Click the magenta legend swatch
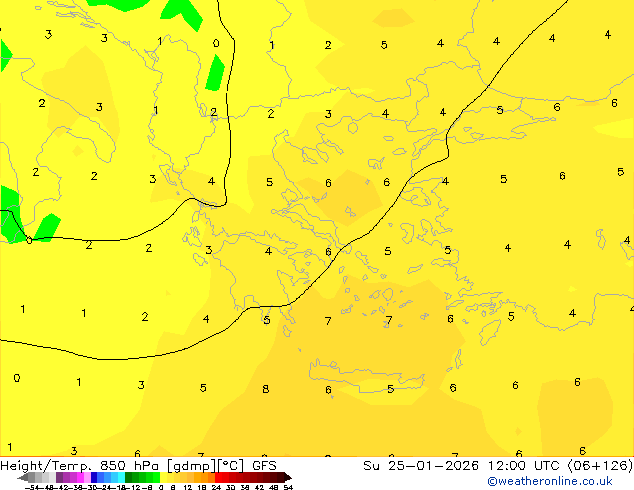 coord(80,477)
